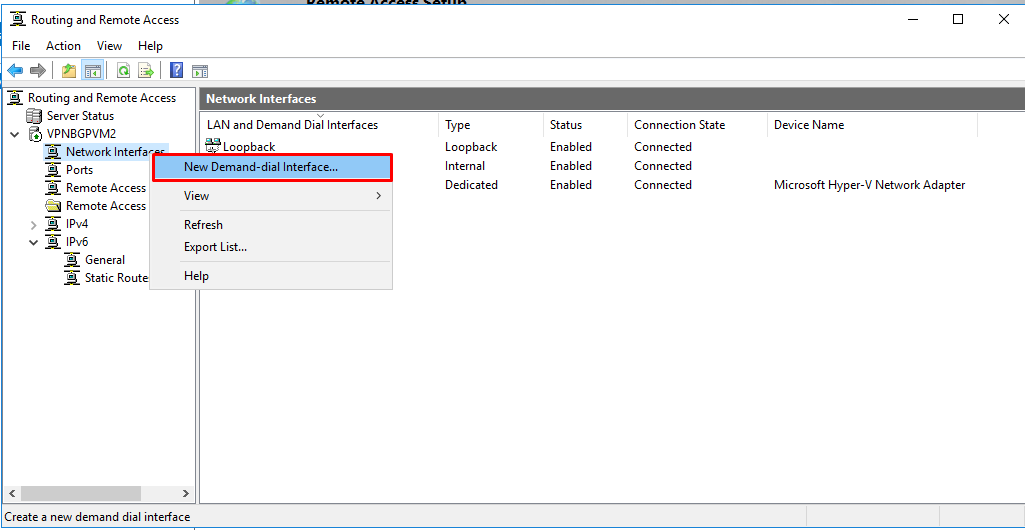Select New Demand-dial Interface menu entry

click(x=261, y=167)
